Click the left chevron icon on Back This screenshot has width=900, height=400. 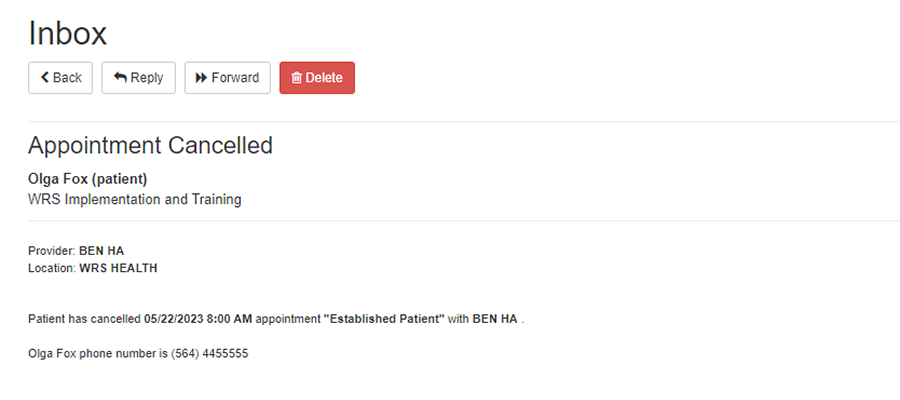45,77
